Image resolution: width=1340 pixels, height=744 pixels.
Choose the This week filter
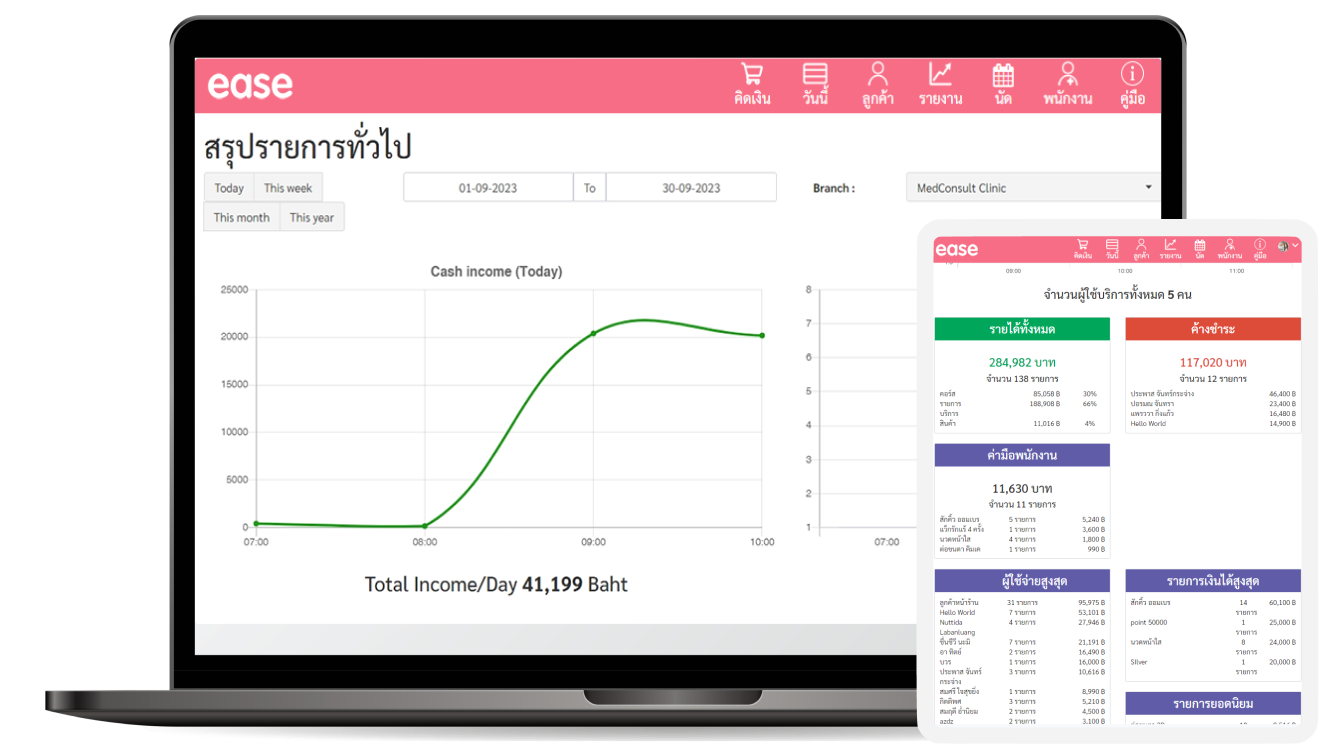(288, 188)
